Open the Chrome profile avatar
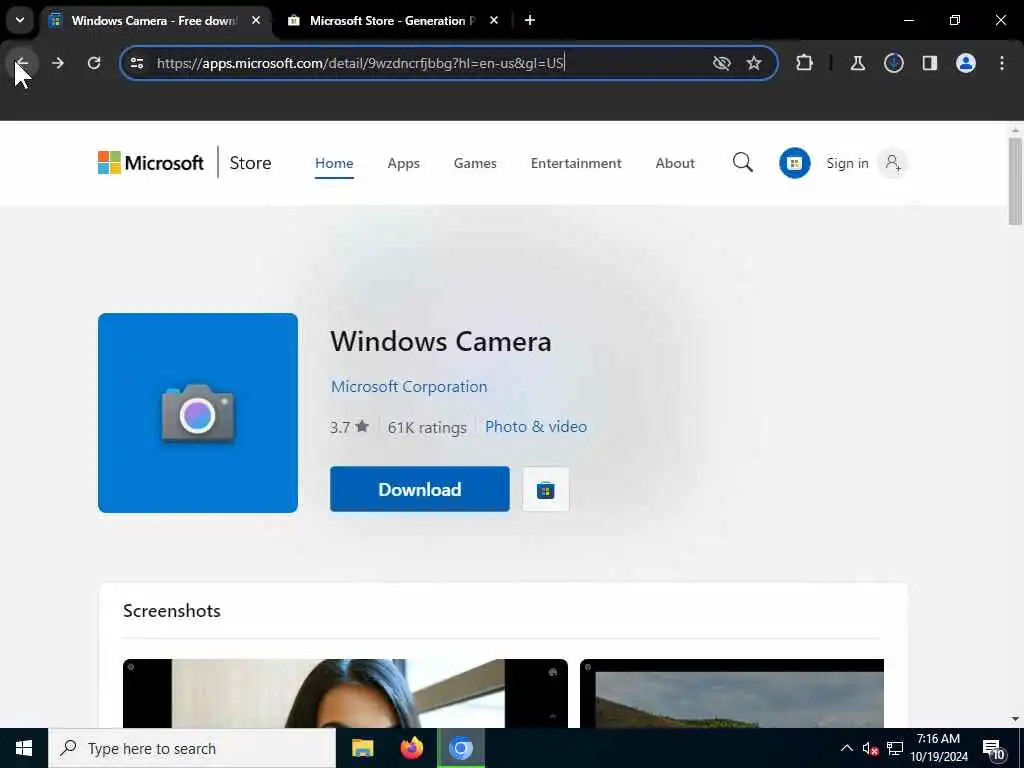This screenshot has height=768, width=1024. (x=965, y=63)
